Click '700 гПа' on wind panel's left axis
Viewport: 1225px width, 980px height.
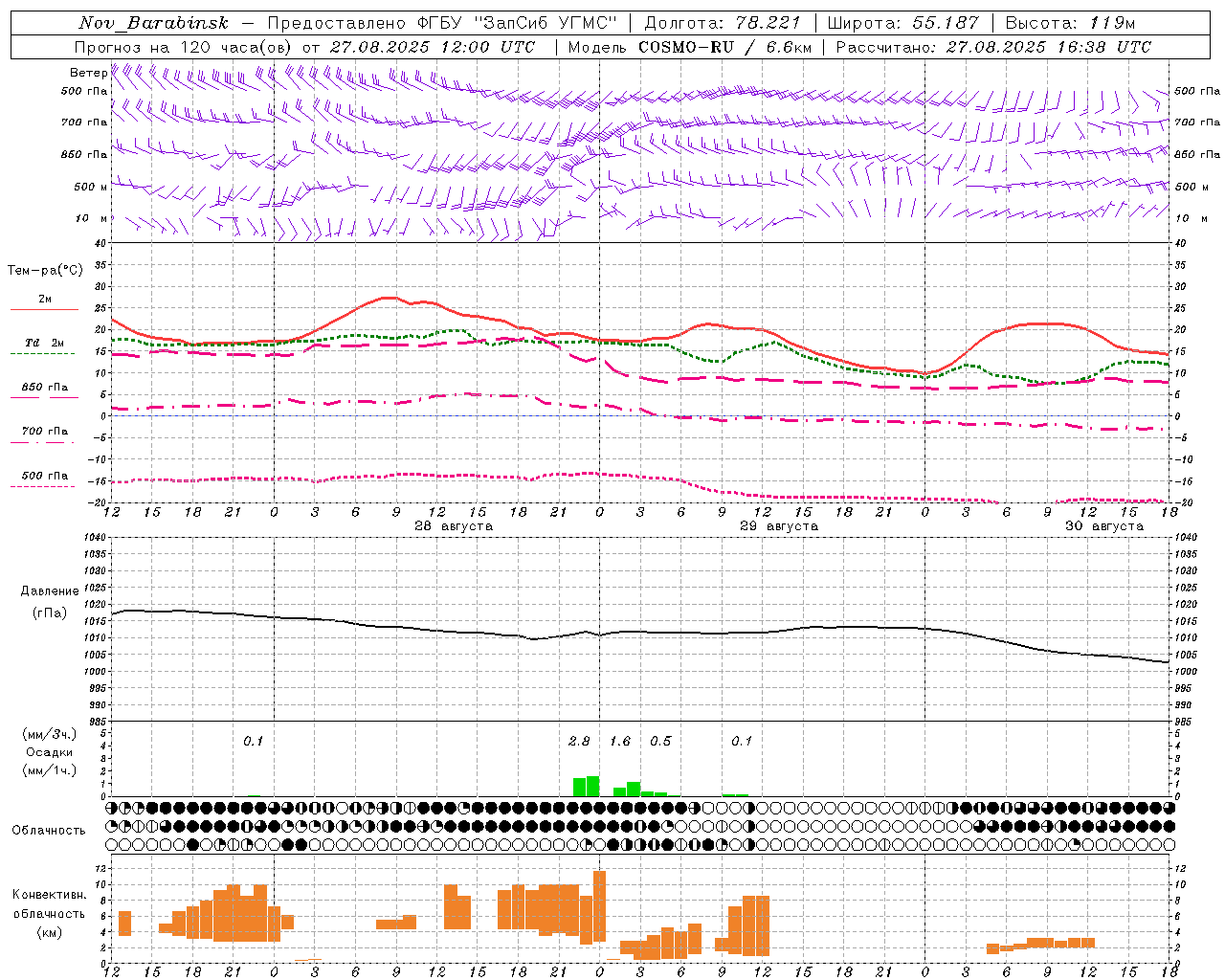click(84, 122)
